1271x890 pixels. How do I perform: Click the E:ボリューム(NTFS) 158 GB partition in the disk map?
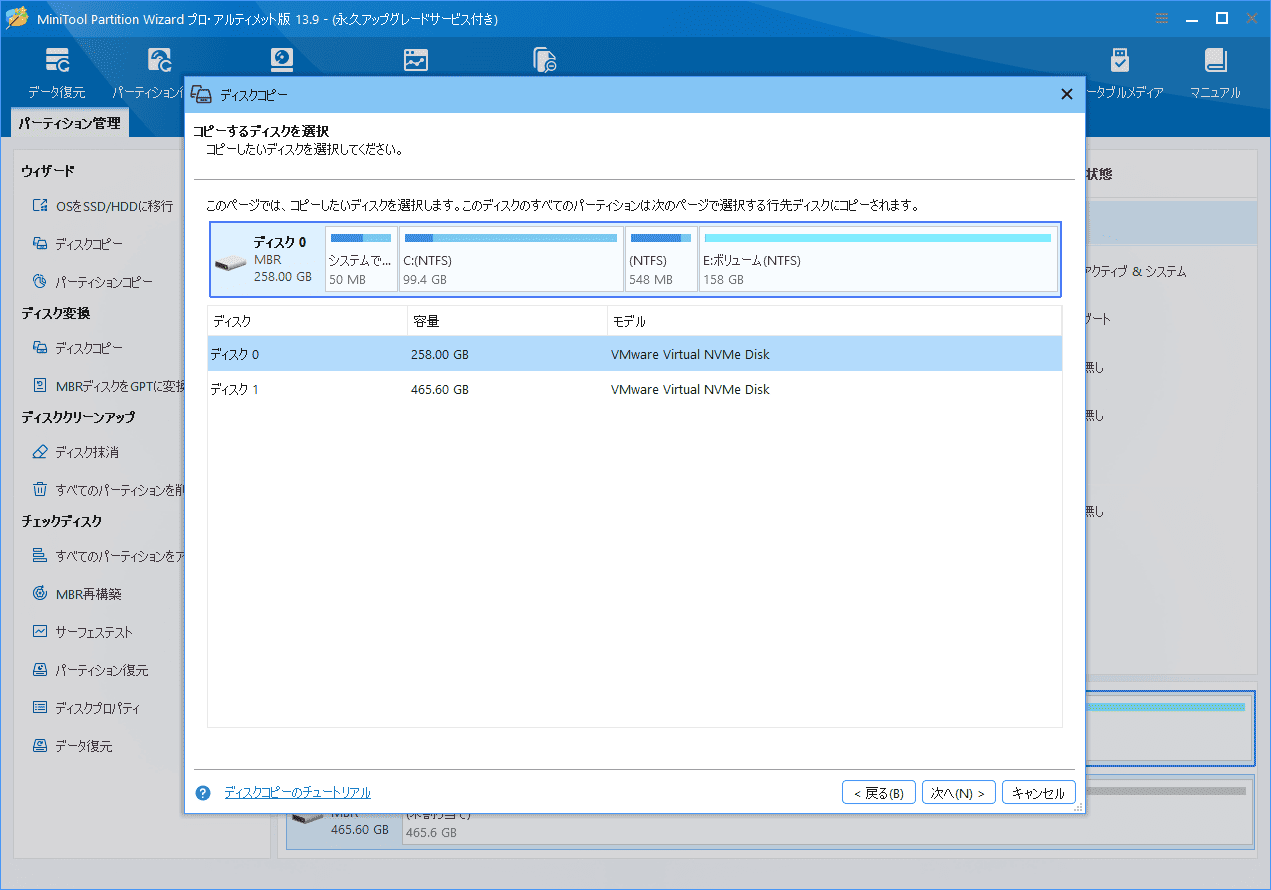[878, 259]
